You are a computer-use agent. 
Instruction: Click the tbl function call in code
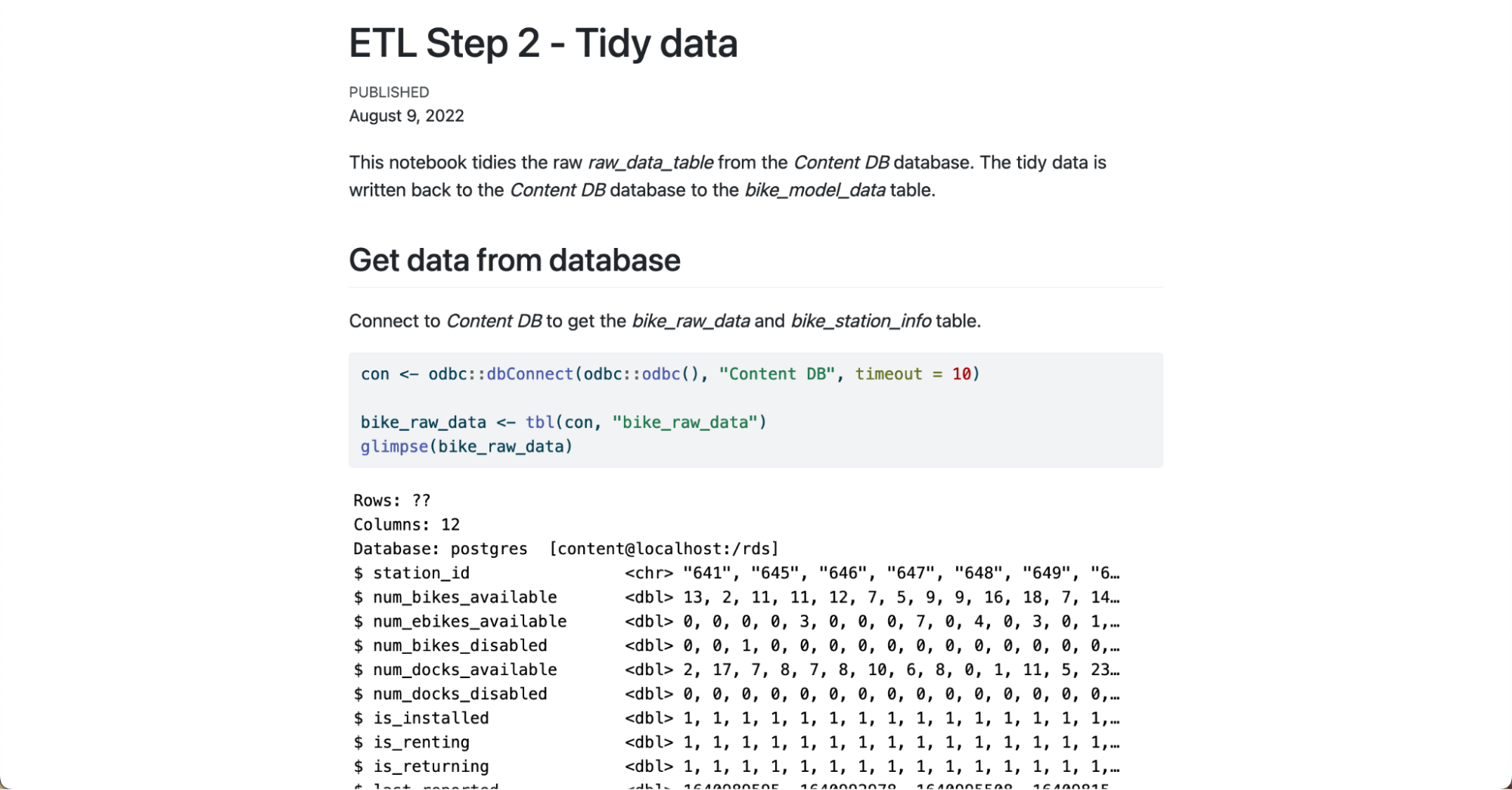539,423
